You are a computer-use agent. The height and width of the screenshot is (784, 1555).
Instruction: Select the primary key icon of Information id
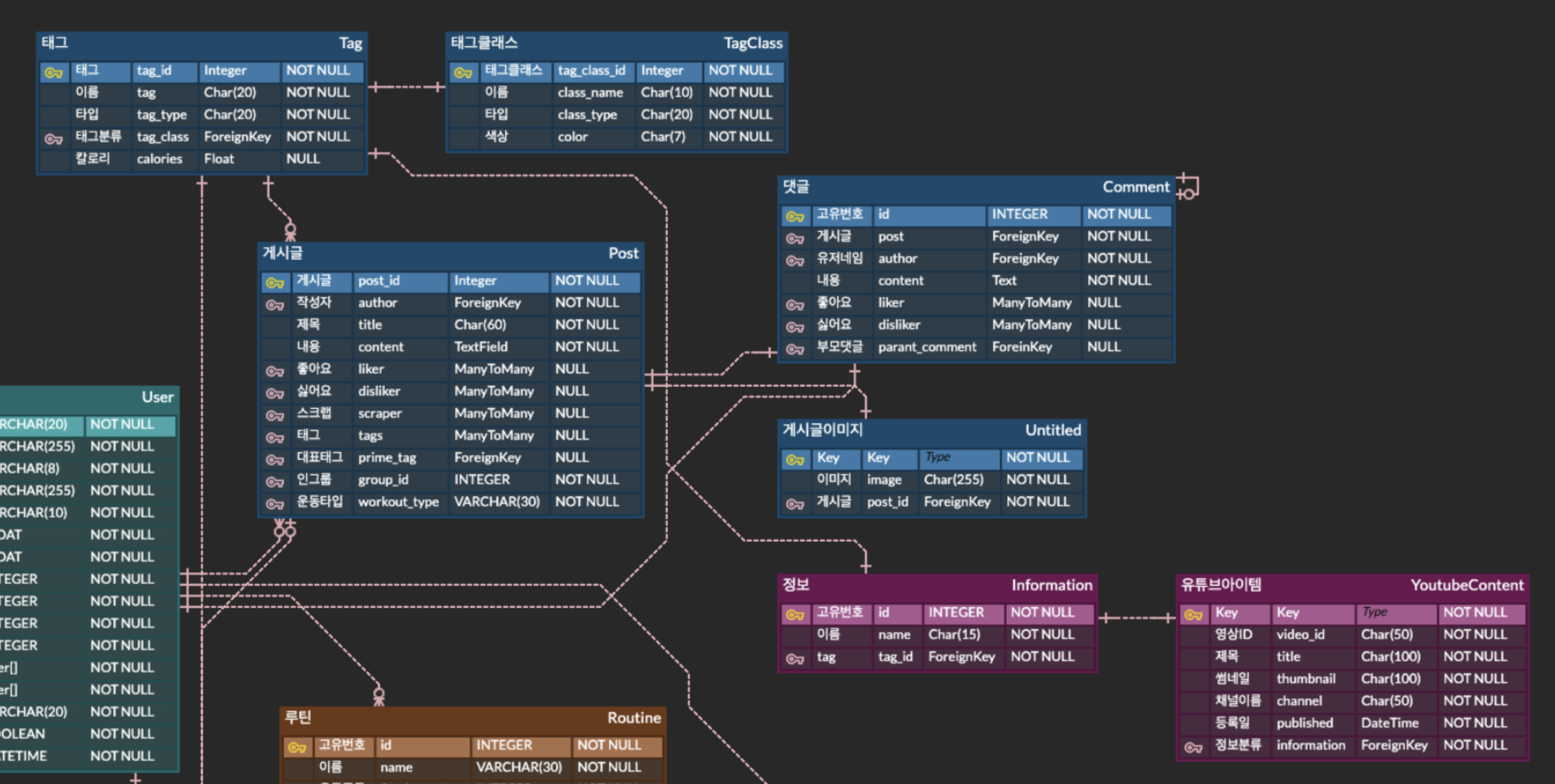point(795,615)
